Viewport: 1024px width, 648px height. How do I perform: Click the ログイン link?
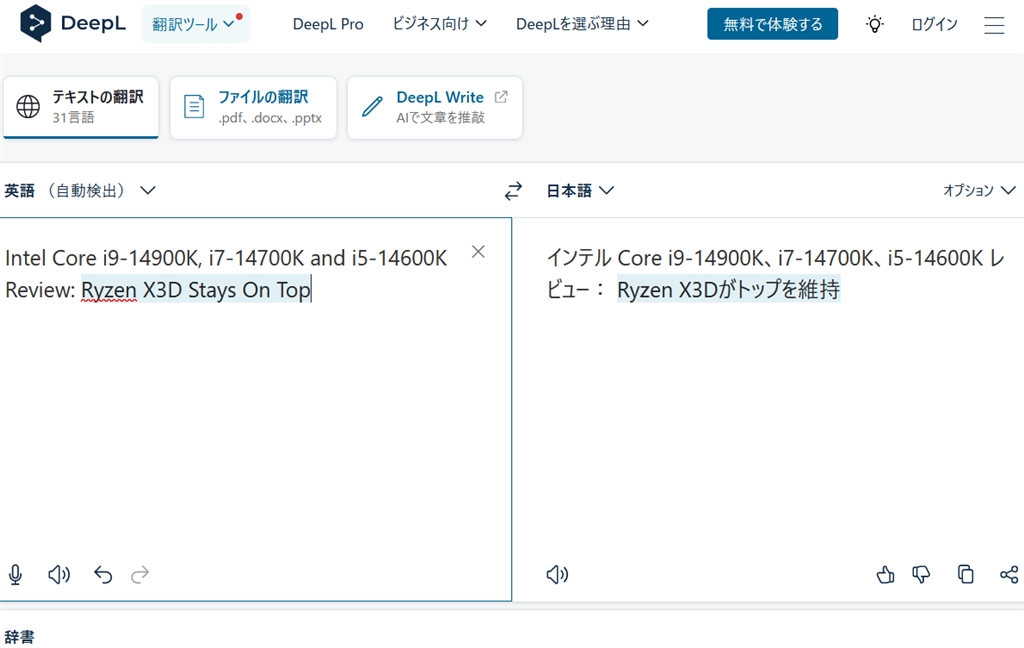click(x=934, y=25)
